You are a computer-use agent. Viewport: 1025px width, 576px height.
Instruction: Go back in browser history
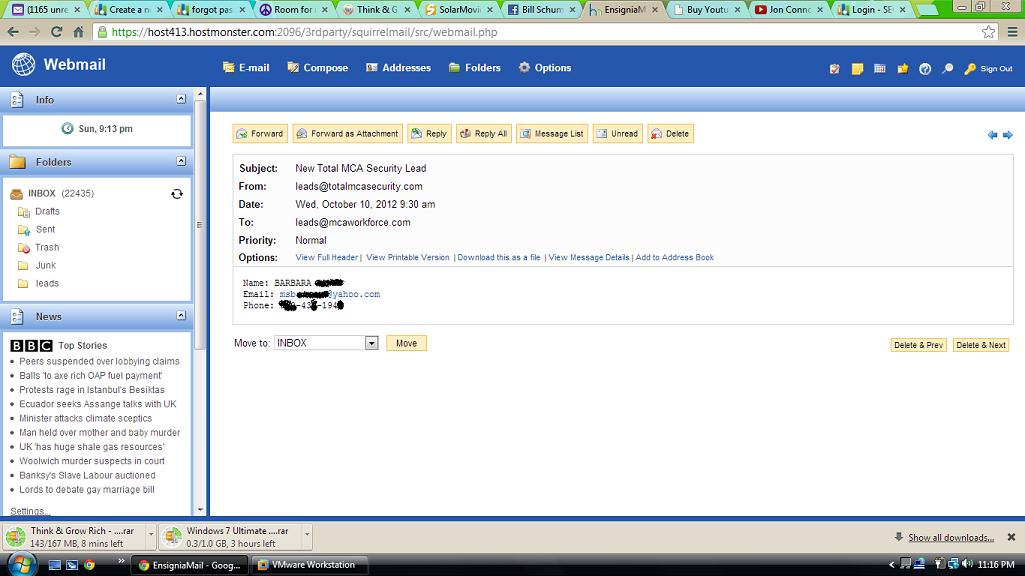13,31
